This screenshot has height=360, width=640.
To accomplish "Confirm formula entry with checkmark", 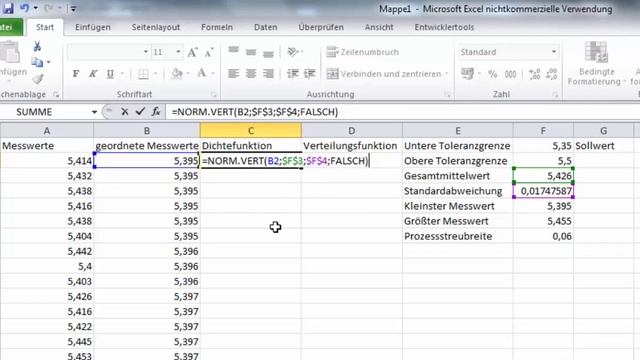I will pyautogui.click(x=140, y=111).
